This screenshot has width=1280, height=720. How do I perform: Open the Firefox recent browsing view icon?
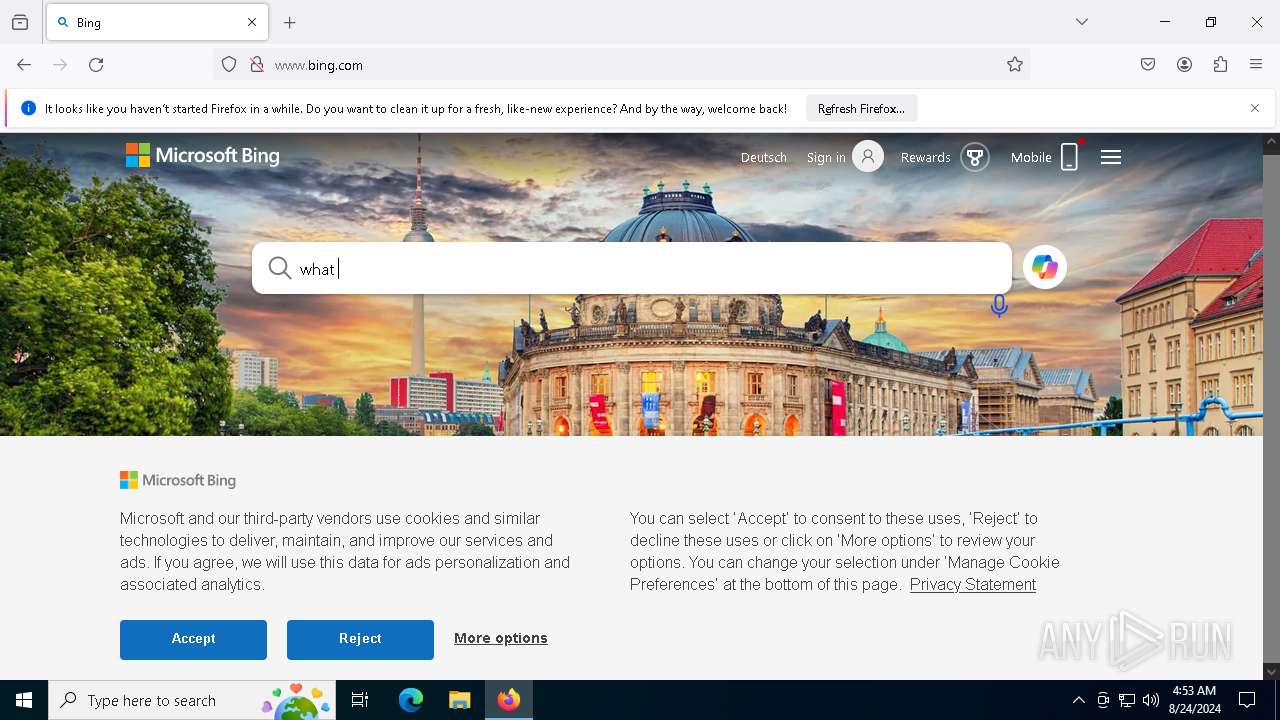(x=20, y=22)
